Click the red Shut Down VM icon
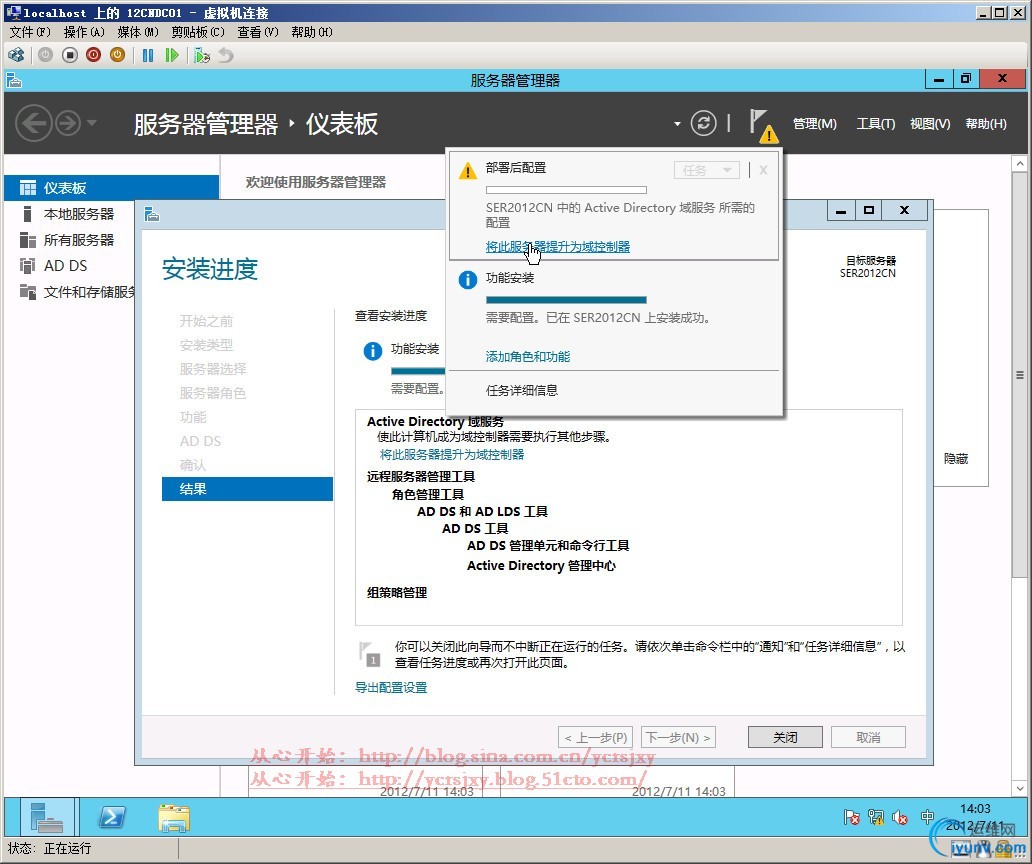 point(93,55)
